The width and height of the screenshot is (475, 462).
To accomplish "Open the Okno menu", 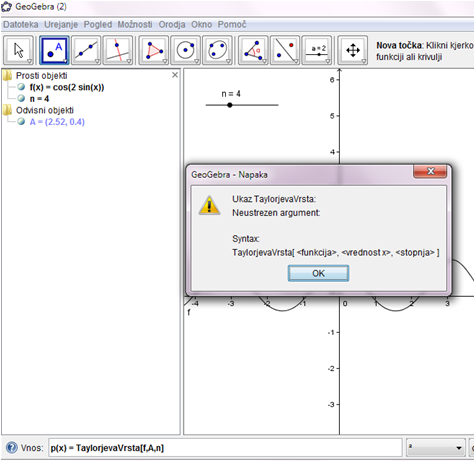I will coord(201,24).
